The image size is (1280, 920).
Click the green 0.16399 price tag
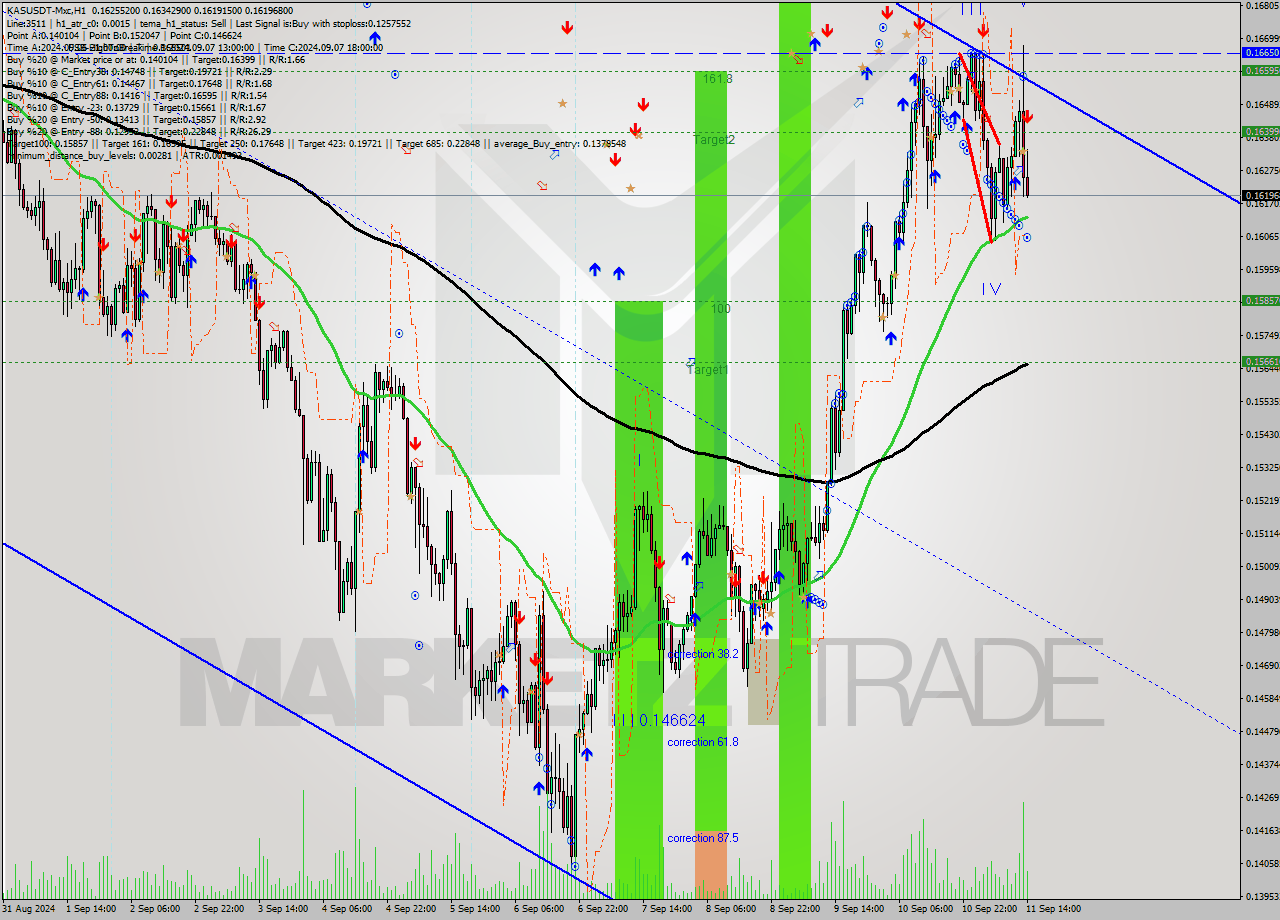pyautogui.click(x=1260, y=131)
